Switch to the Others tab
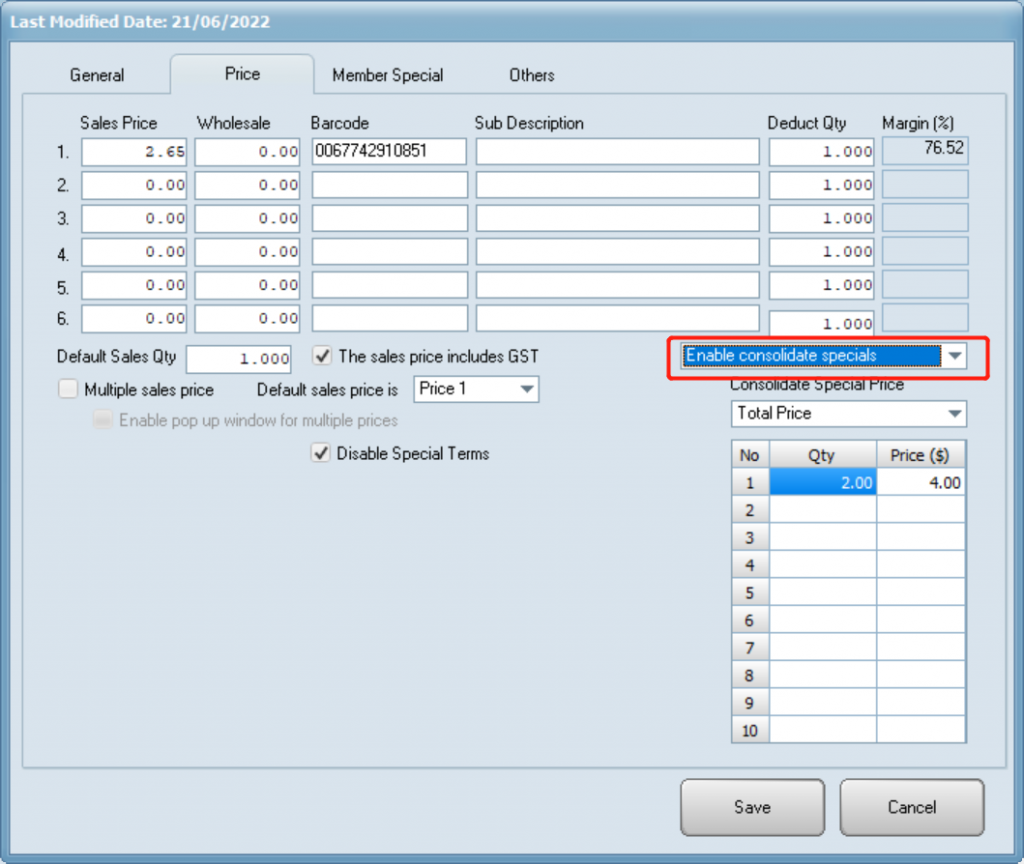The image size is (1024, 864). coord(531,75)
